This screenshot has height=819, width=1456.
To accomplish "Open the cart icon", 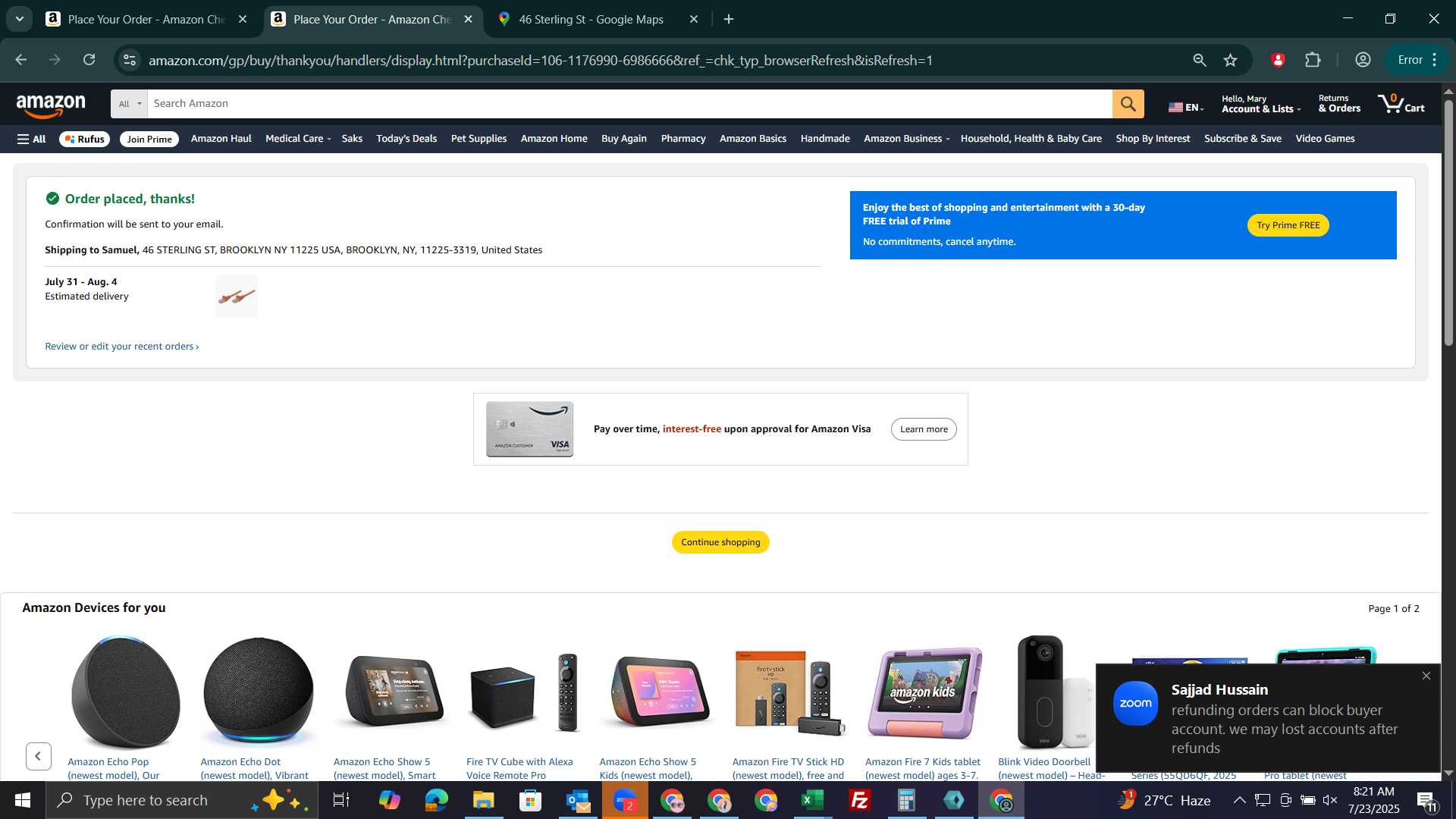I will point(1401,104).
